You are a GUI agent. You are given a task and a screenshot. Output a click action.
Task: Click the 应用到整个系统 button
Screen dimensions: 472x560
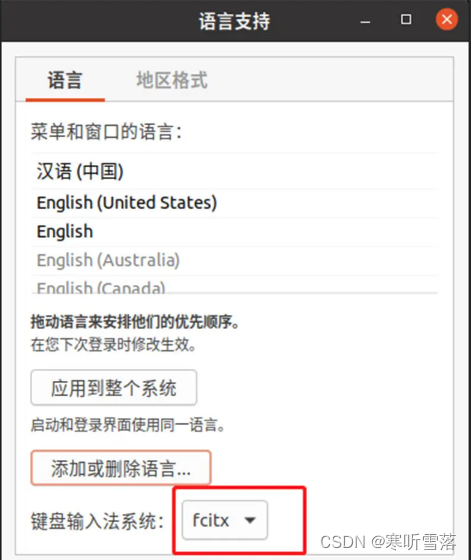pos(114,388)
